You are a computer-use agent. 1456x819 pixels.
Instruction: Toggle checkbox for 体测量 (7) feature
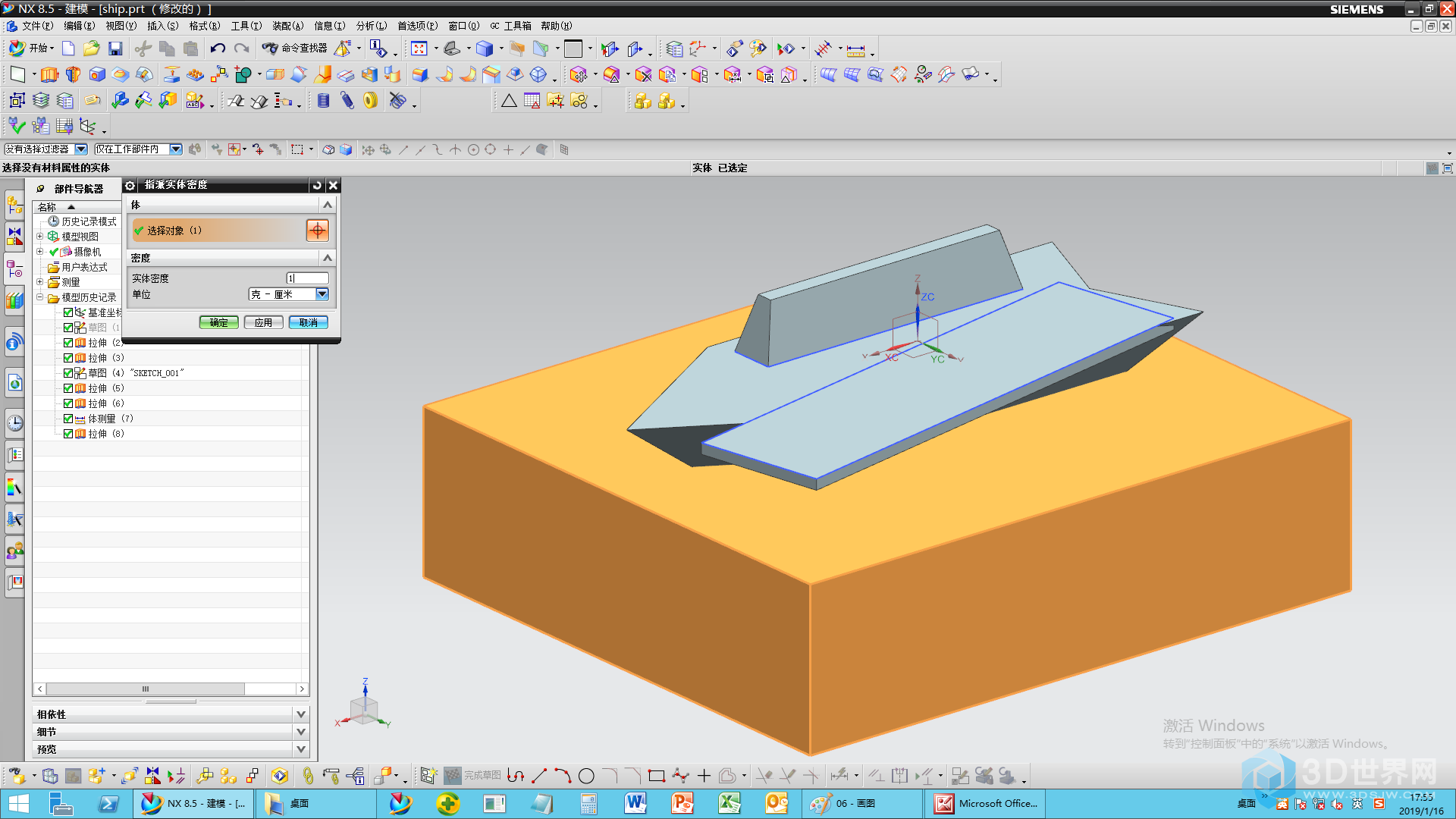[68, 419]
